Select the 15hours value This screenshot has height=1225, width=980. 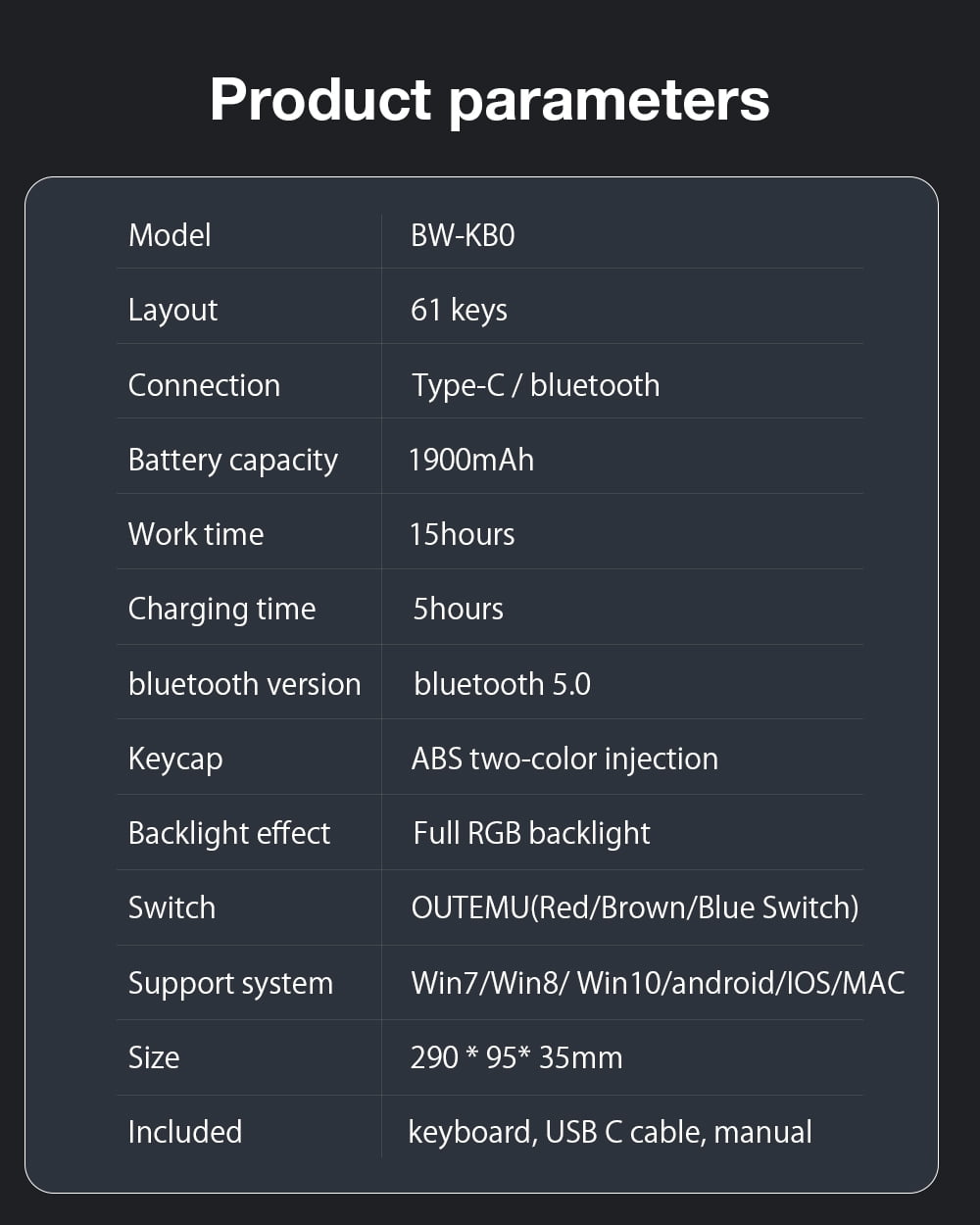click(x=462, y=534)
